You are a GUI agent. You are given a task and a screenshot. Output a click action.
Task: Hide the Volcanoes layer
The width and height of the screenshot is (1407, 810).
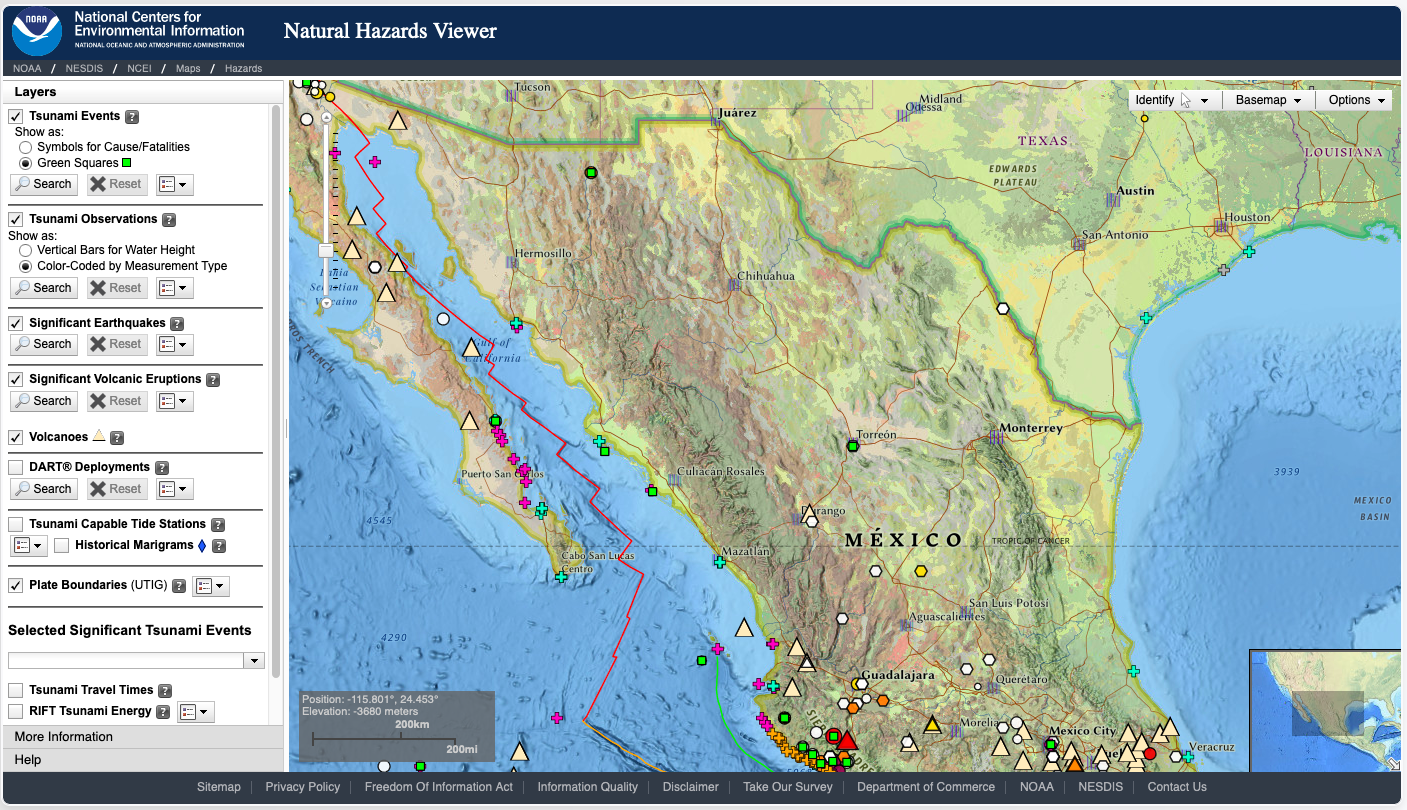coord(16,437)
